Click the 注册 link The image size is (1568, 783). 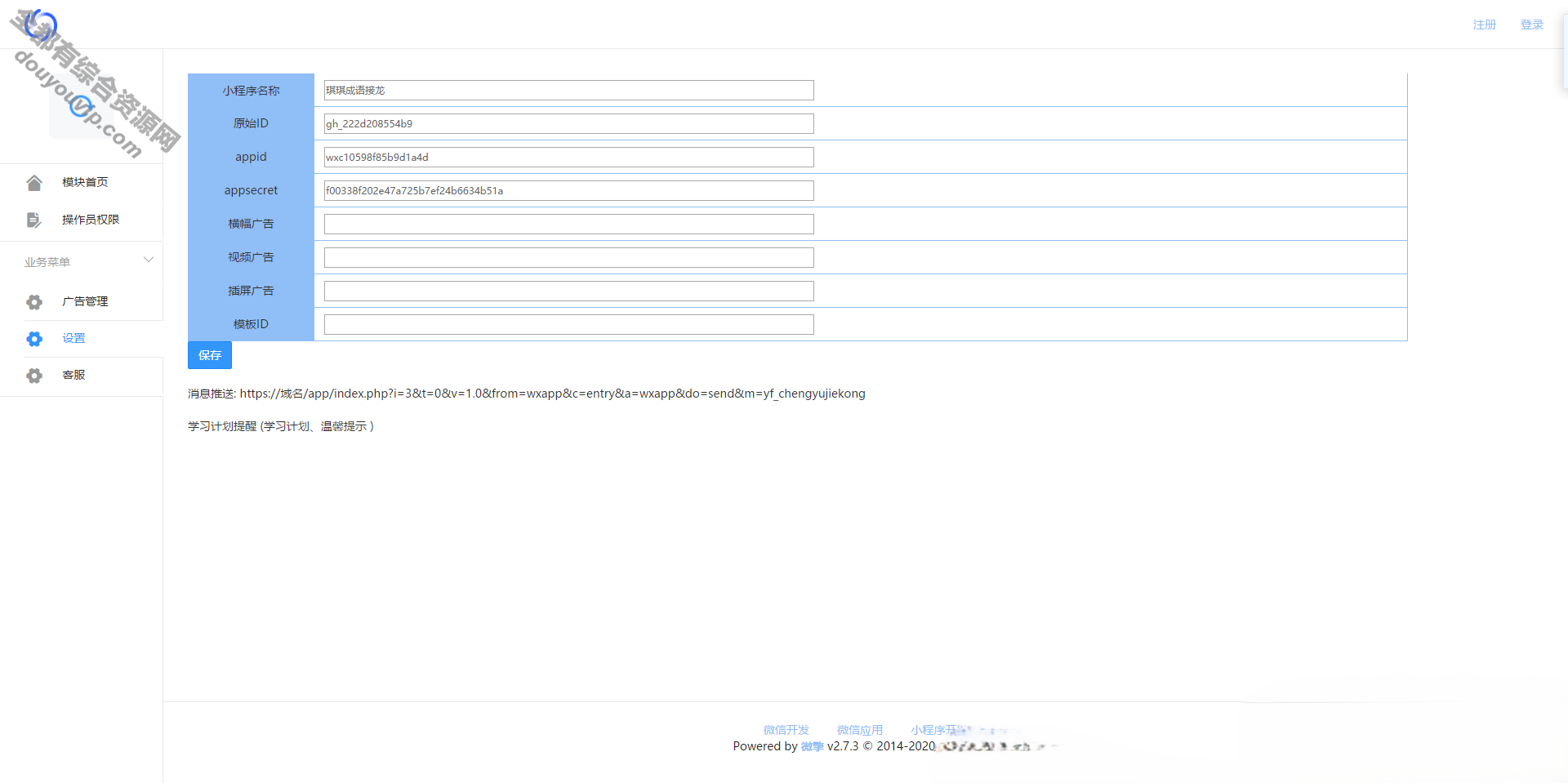pos(1484,24)
